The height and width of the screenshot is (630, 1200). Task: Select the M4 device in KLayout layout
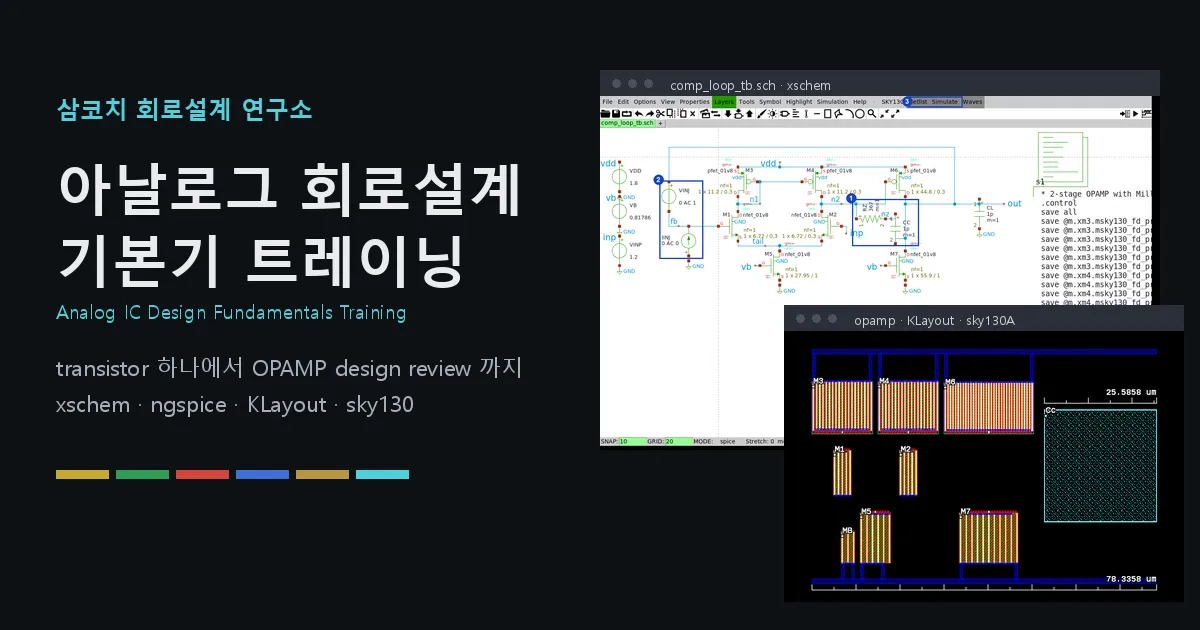908,406
